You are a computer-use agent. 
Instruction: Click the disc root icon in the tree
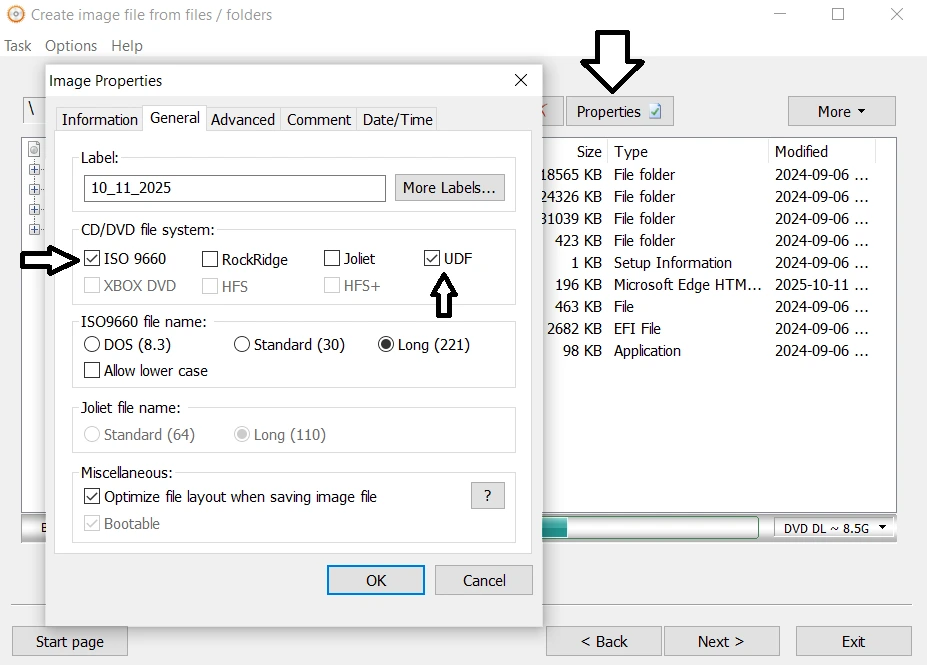coord(34,150)
